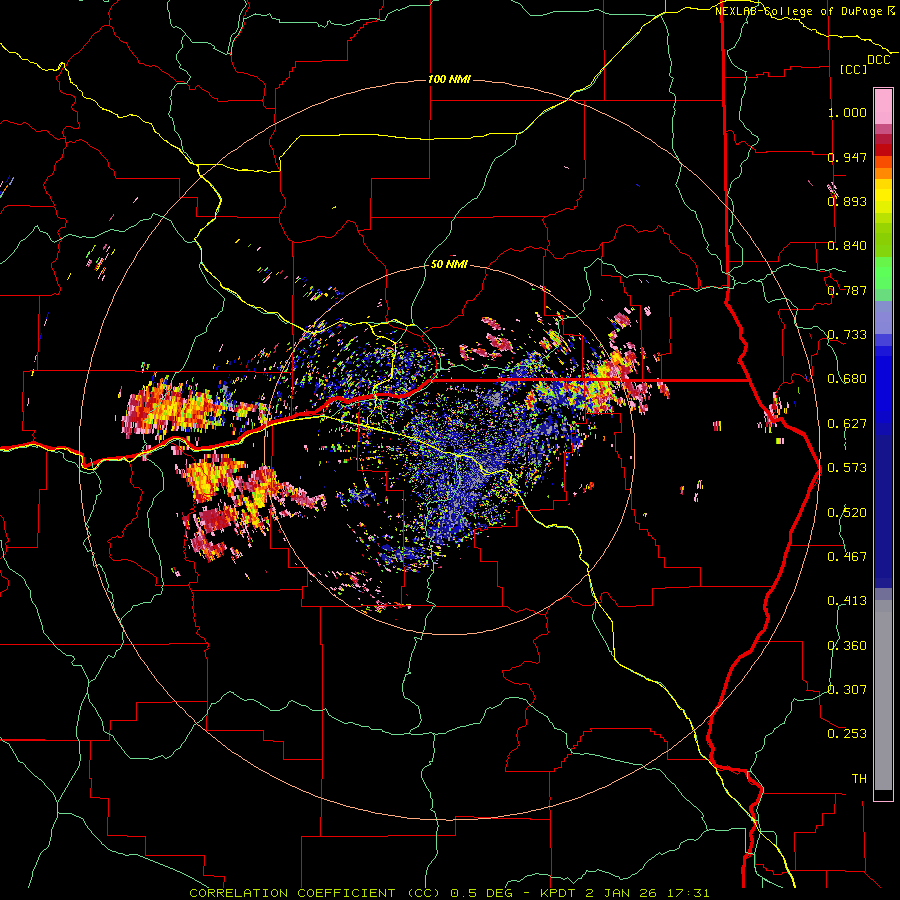
Task: Click the 17:31 timestamp in the caption
Action: click(x=690, y=893)
